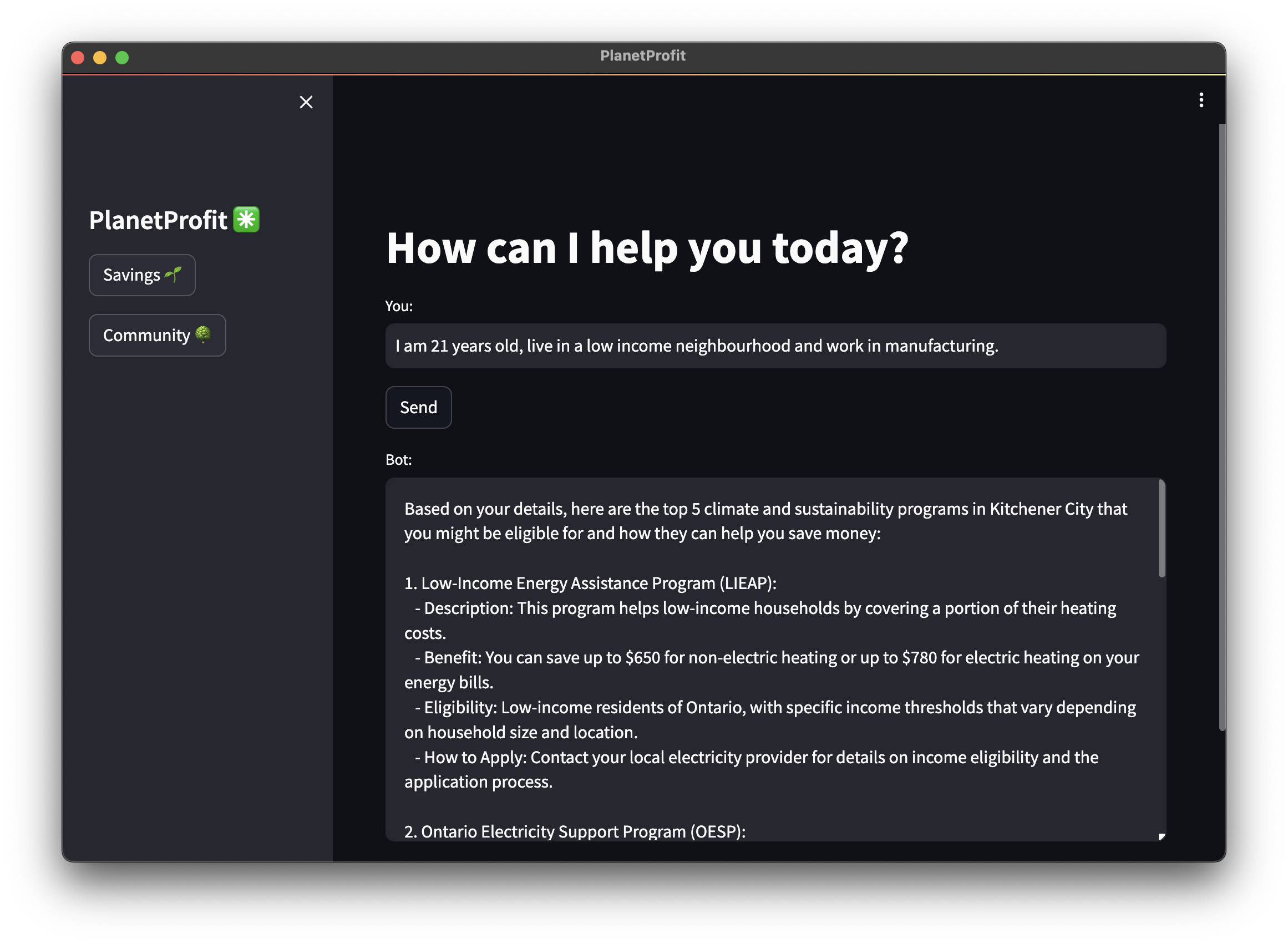The height and width of the screenshot is (944, 1288).
Task: Click the green asterisk emoji beside PlanetProfit
Action: pos(246,220)
